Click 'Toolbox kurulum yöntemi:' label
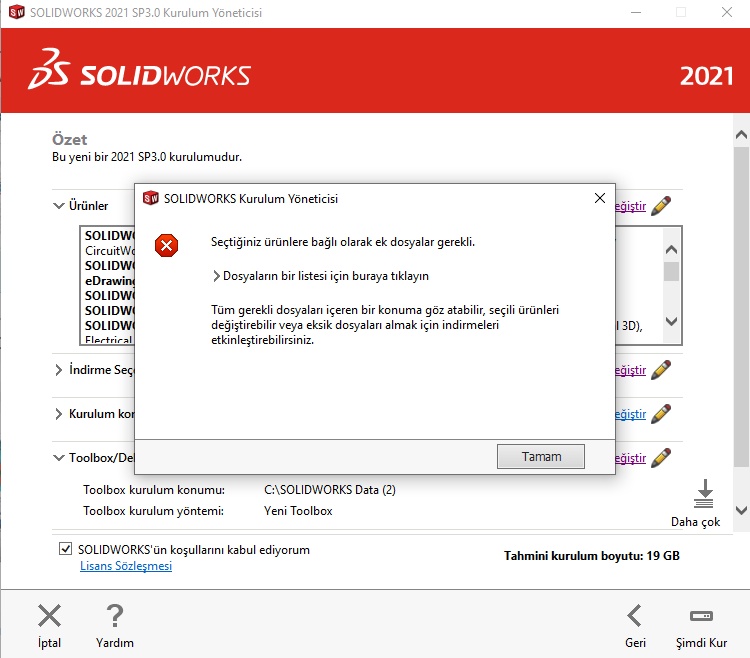This screenshot has width=750, height=658. [154, 511]
